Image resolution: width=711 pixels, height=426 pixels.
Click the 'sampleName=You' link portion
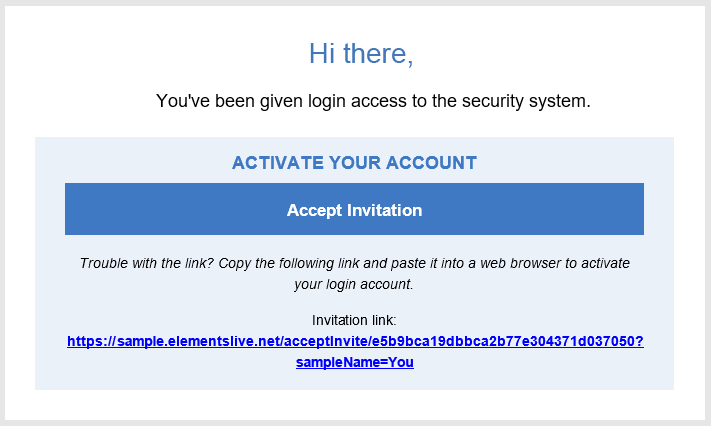[354, 363]
